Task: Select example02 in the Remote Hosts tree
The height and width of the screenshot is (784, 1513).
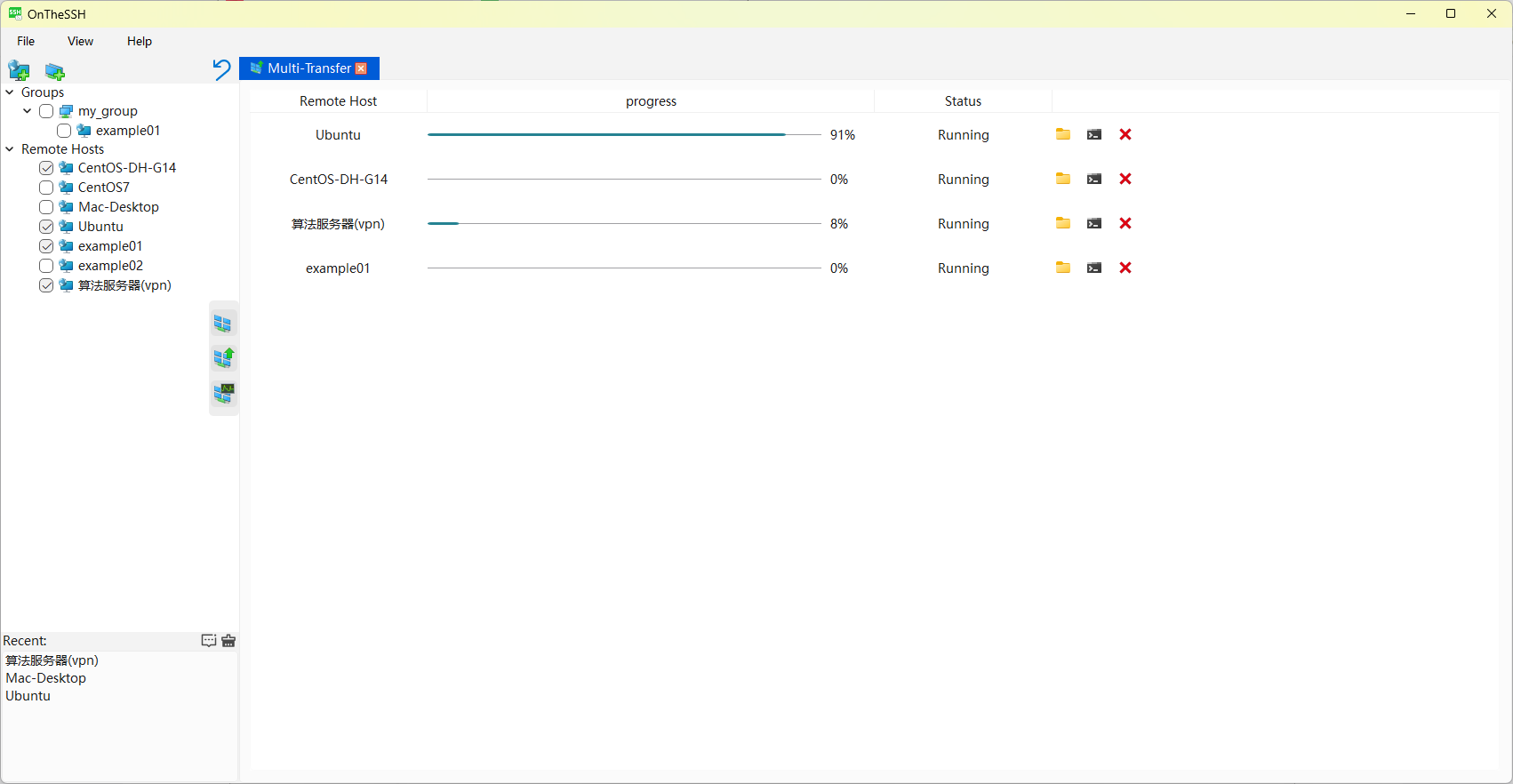Action: (110, 266)
